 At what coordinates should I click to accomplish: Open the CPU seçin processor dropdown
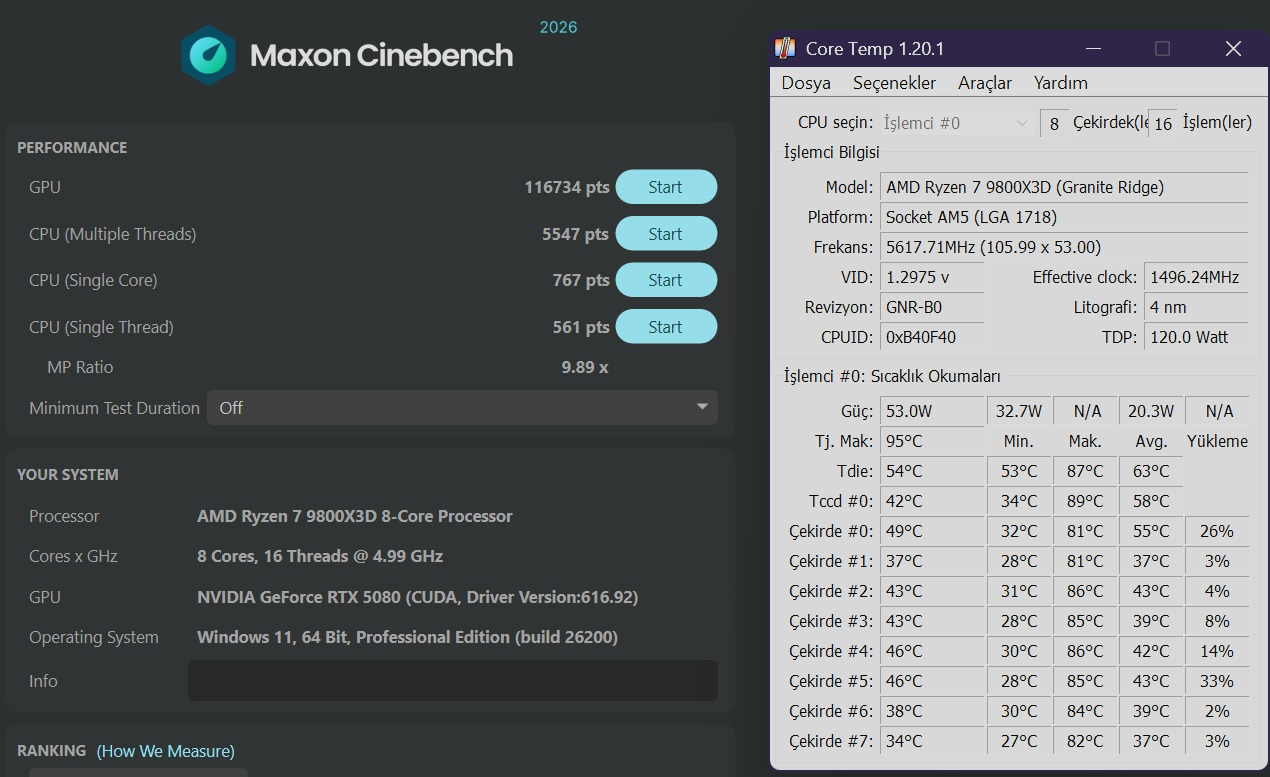point(957,123)
